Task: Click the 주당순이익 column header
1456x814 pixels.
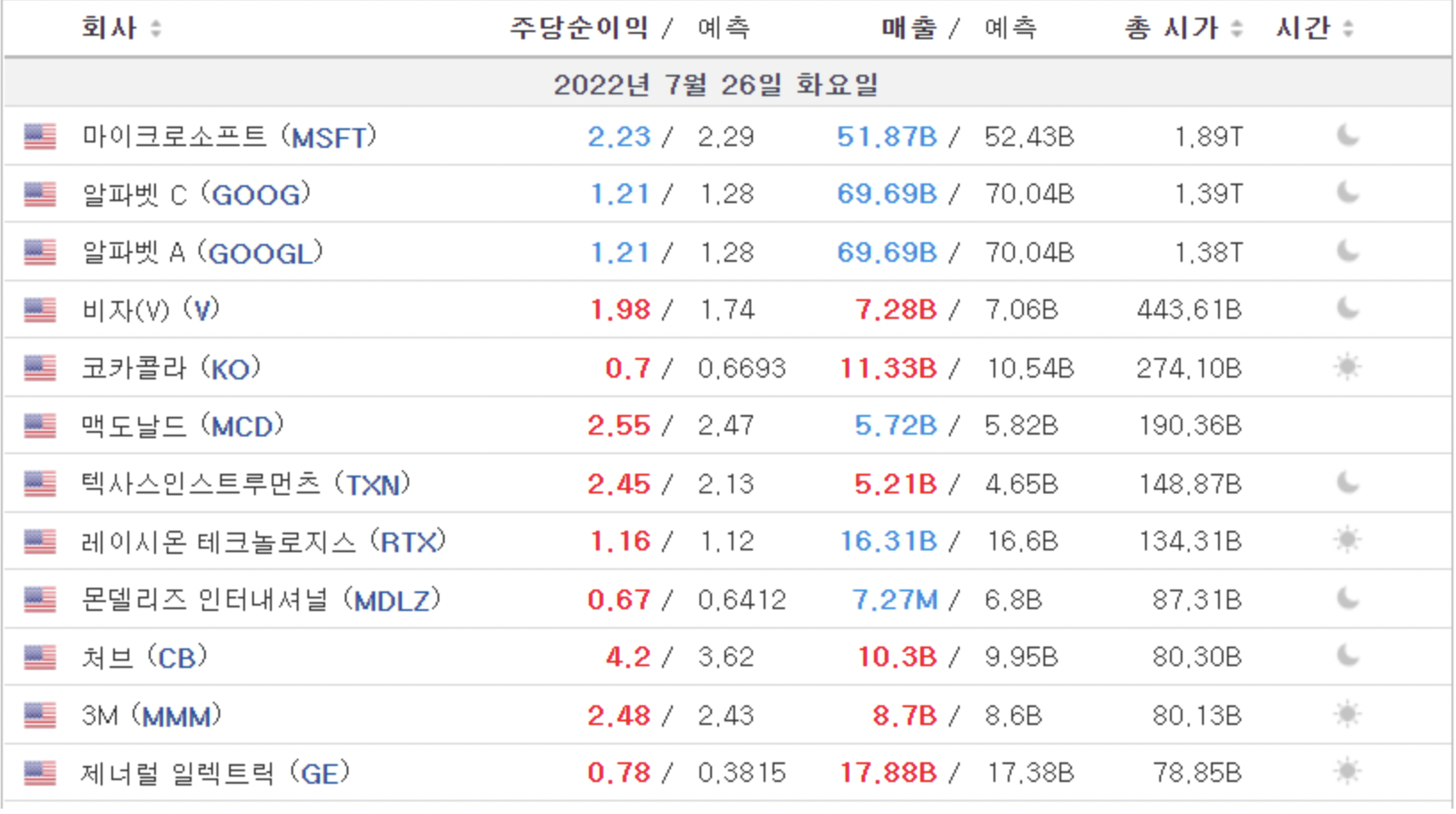Action: [578, 28]
